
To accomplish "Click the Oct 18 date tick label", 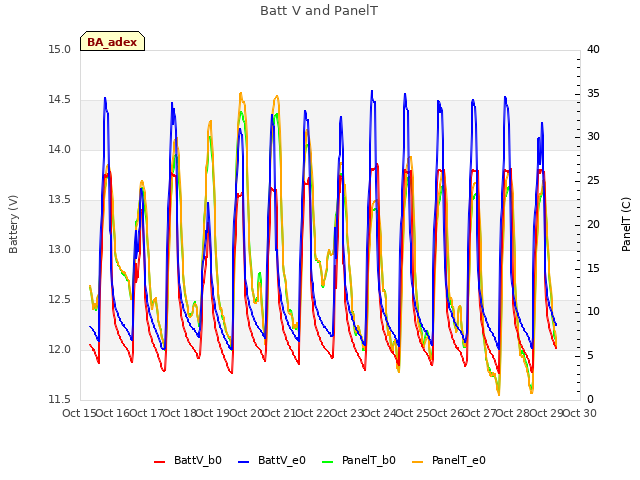I will point(180,414).
